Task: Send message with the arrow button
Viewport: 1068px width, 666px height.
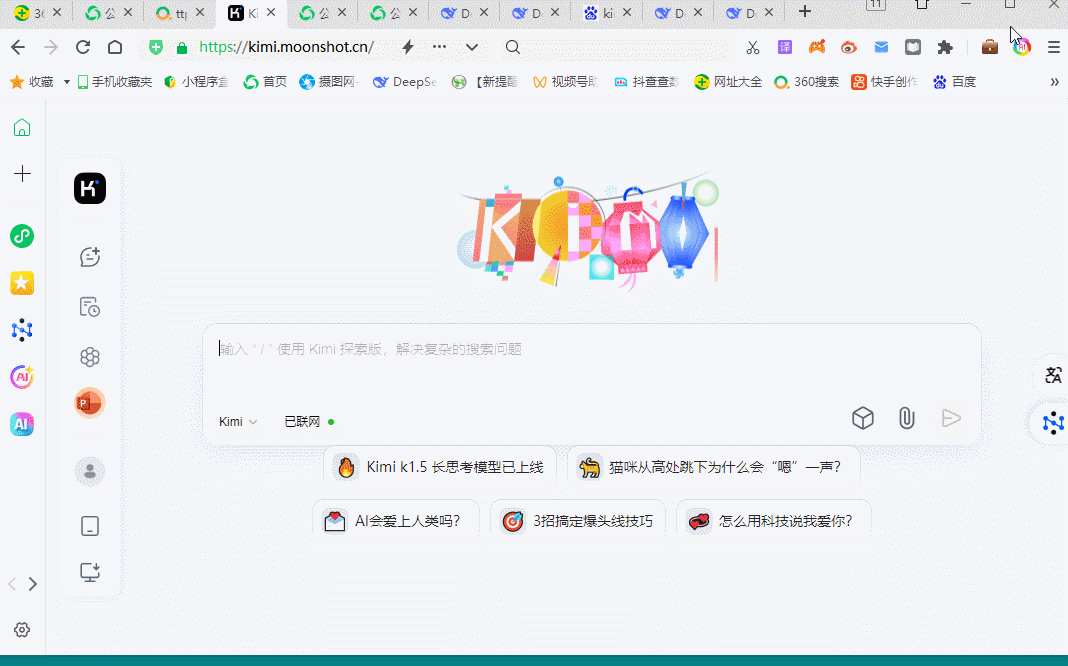Action: click(951, 418)
